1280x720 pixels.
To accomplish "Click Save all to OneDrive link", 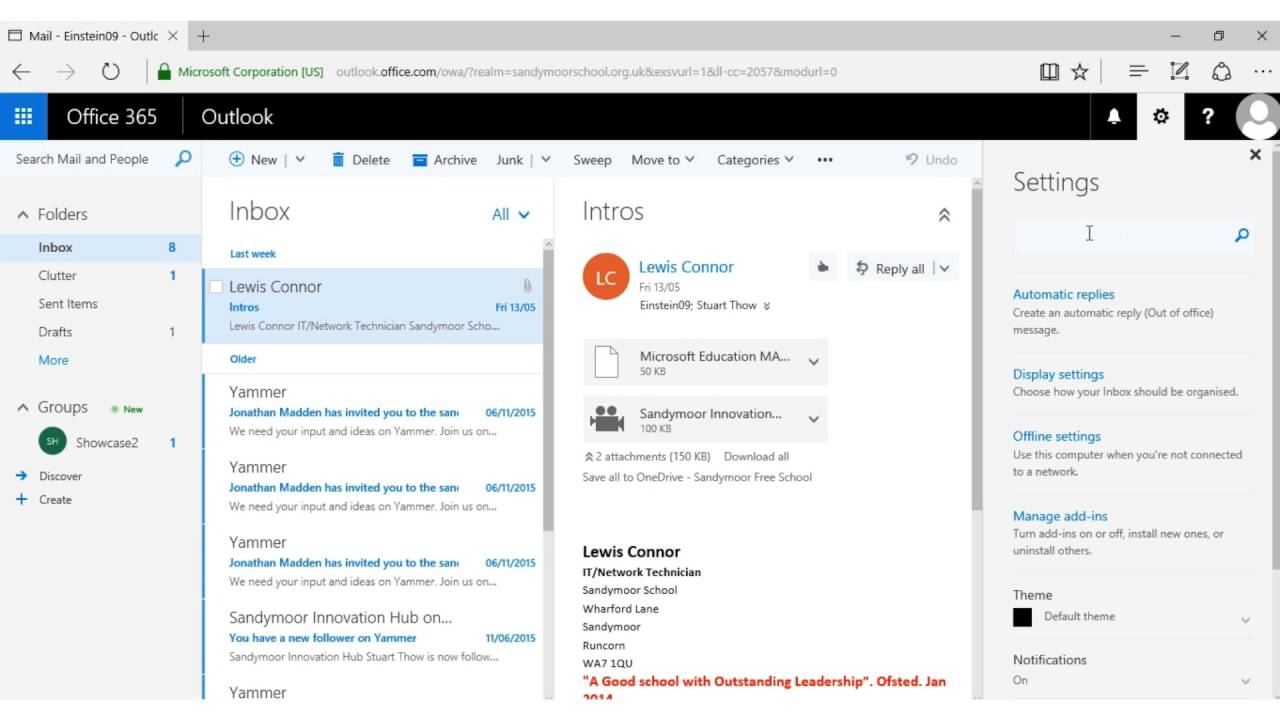I will click(x=697, y=477).
